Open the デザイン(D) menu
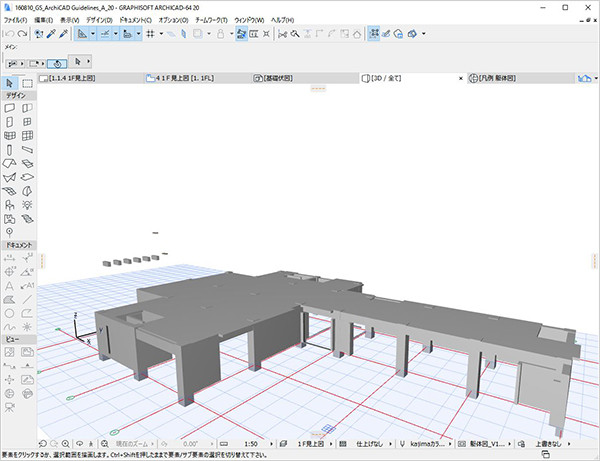Image resolution: width=600 pixels, height=461 pixels. [x=99, y=20]
